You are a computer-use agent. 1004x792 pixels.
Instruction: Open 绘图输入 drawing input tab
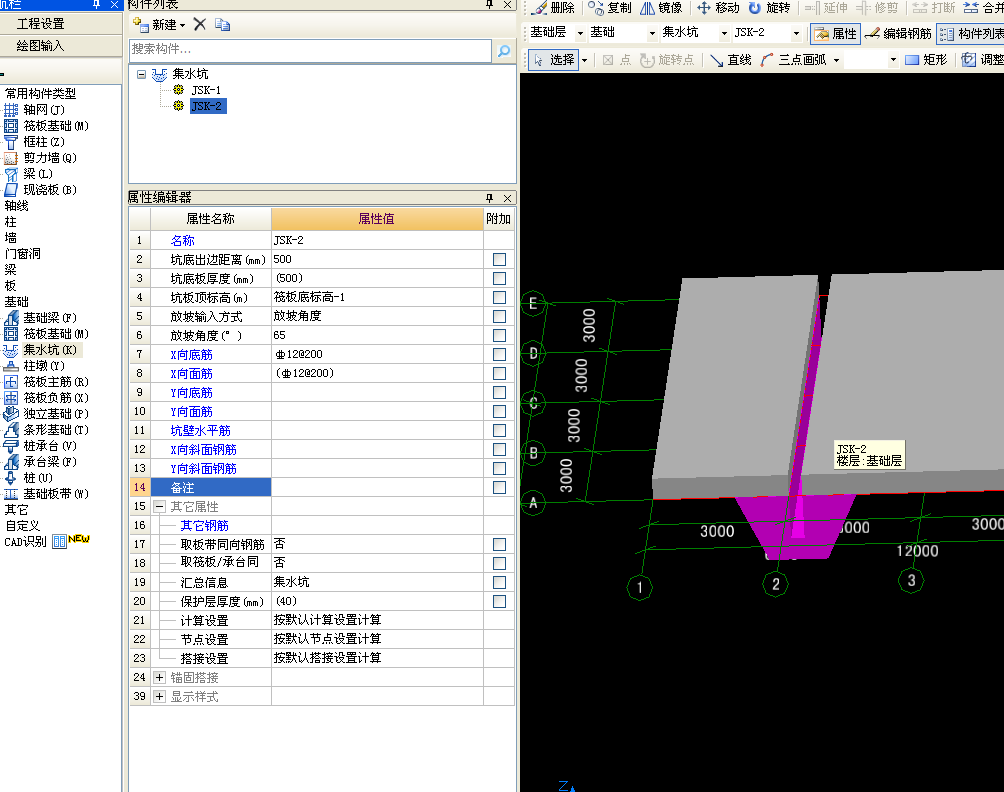coord(40,46)
